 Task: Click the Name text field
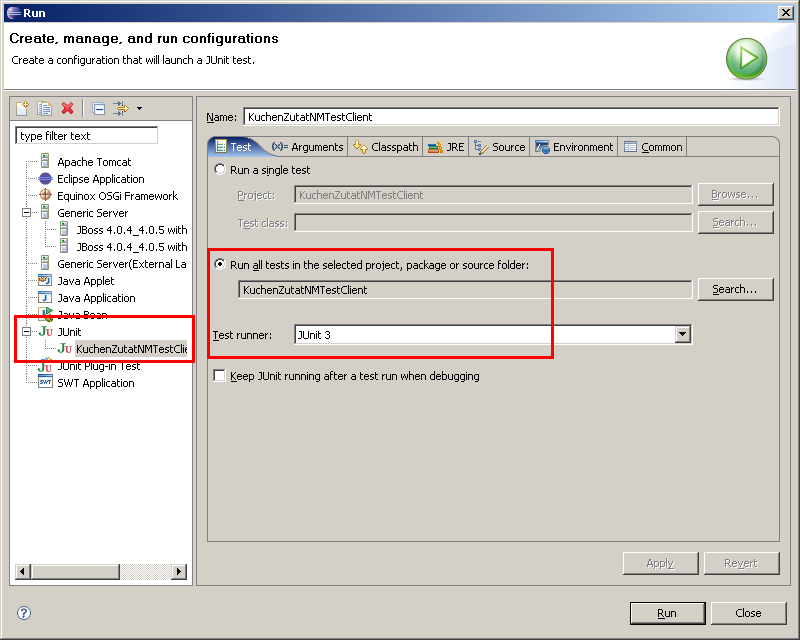point(511,117)
